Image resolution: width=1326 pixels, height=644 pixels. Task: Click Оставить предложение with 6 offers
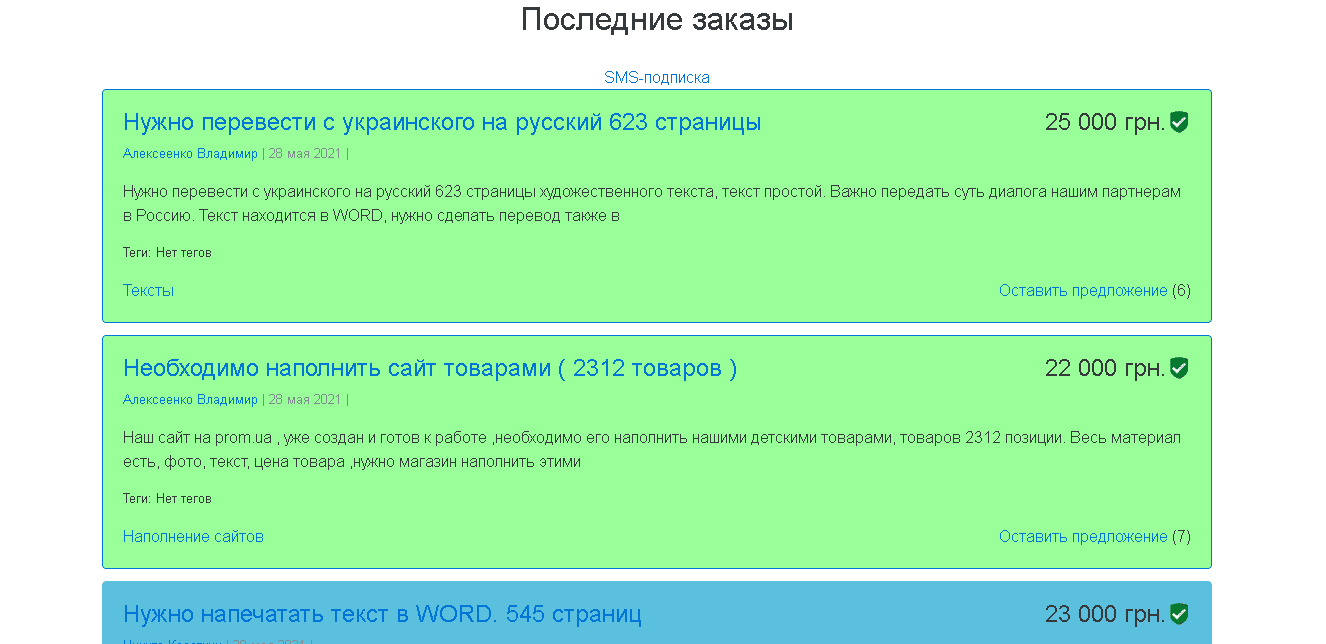pyautogui.click(x=1082, y=291)
